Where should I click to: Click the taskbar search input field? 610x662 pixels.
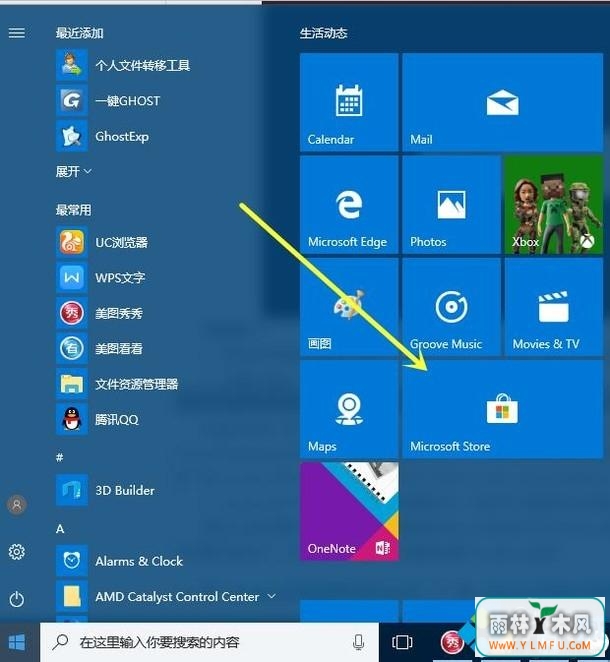tap(209, 642)
